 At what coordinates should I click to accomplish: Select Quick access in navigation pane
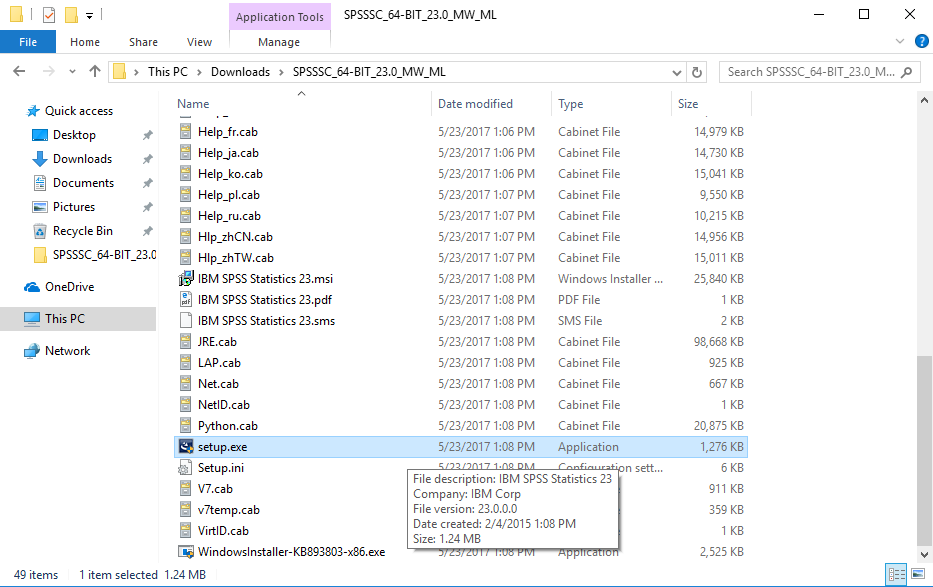pos(79,111)
